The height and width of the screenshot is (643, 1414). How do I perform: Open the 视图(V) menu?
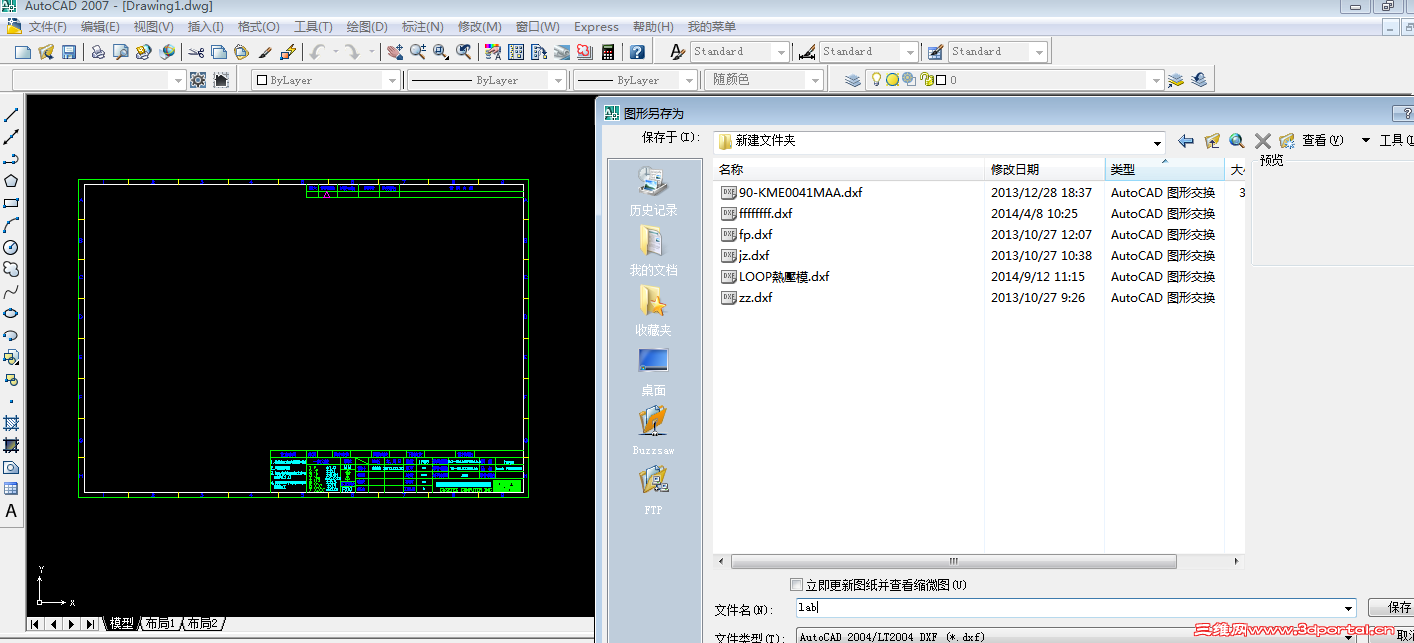tap(153, 27)
